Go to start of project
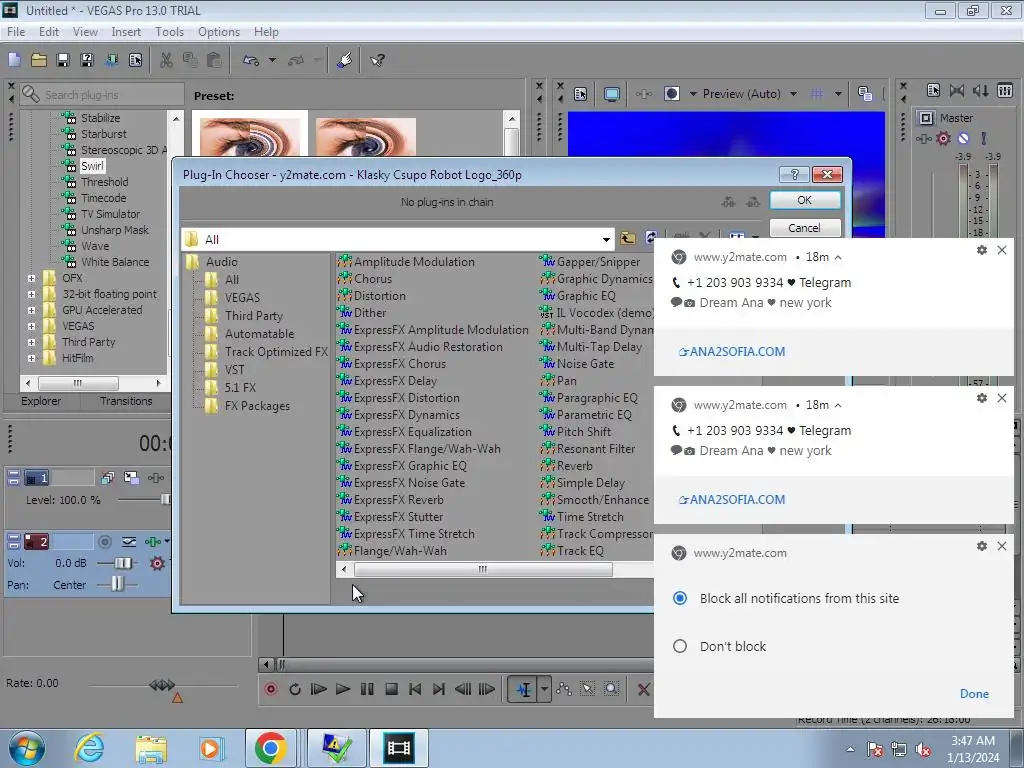This screenshot has width=1024, height=768. (x=415, y=689)
